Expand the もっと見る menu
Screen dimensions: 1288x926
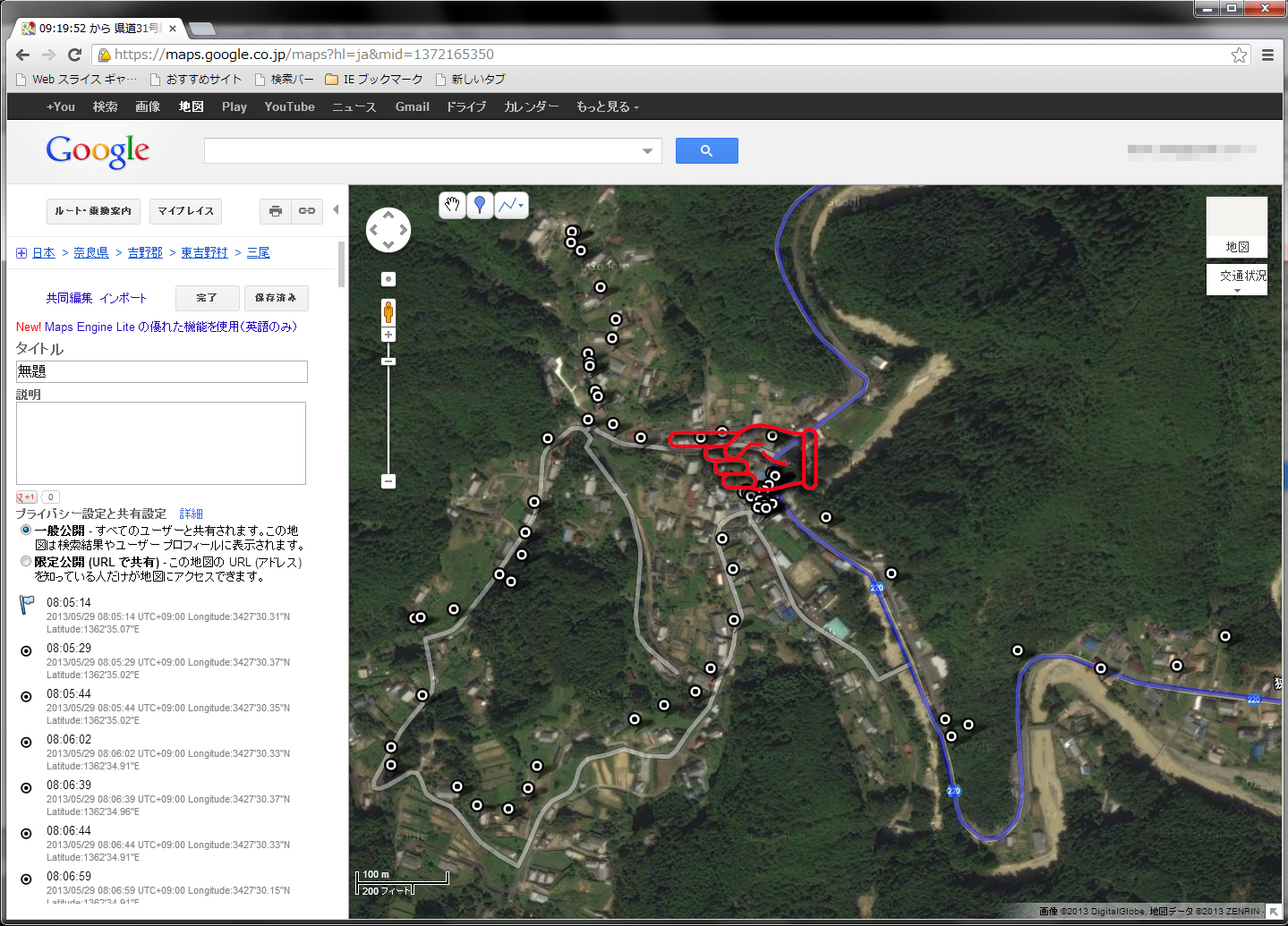pyautogui.click(x=608, y=106)
